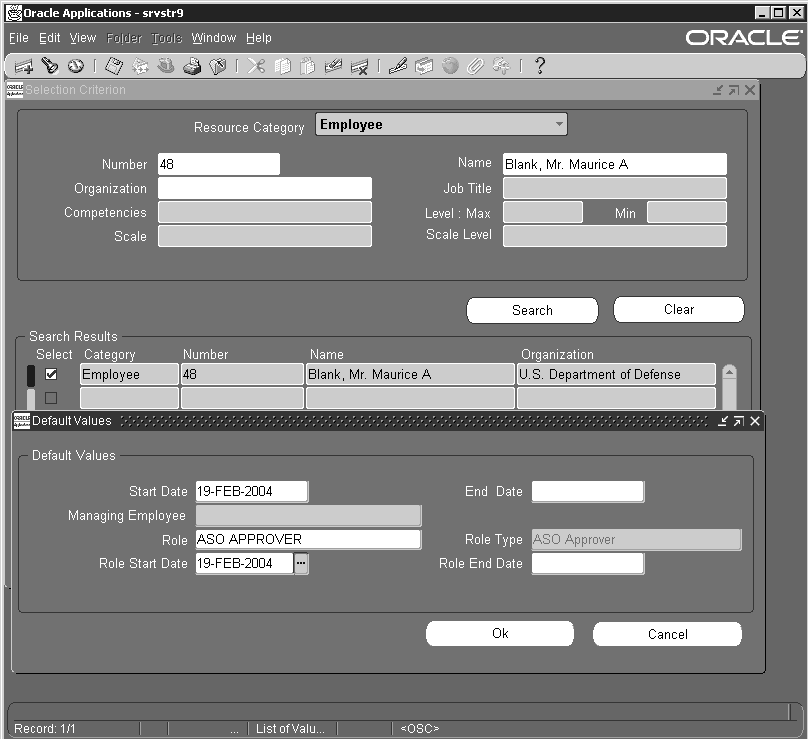Click the Role Start Date field
The image size is (808, 739).
pyautogui.click(x=245, y=563)
